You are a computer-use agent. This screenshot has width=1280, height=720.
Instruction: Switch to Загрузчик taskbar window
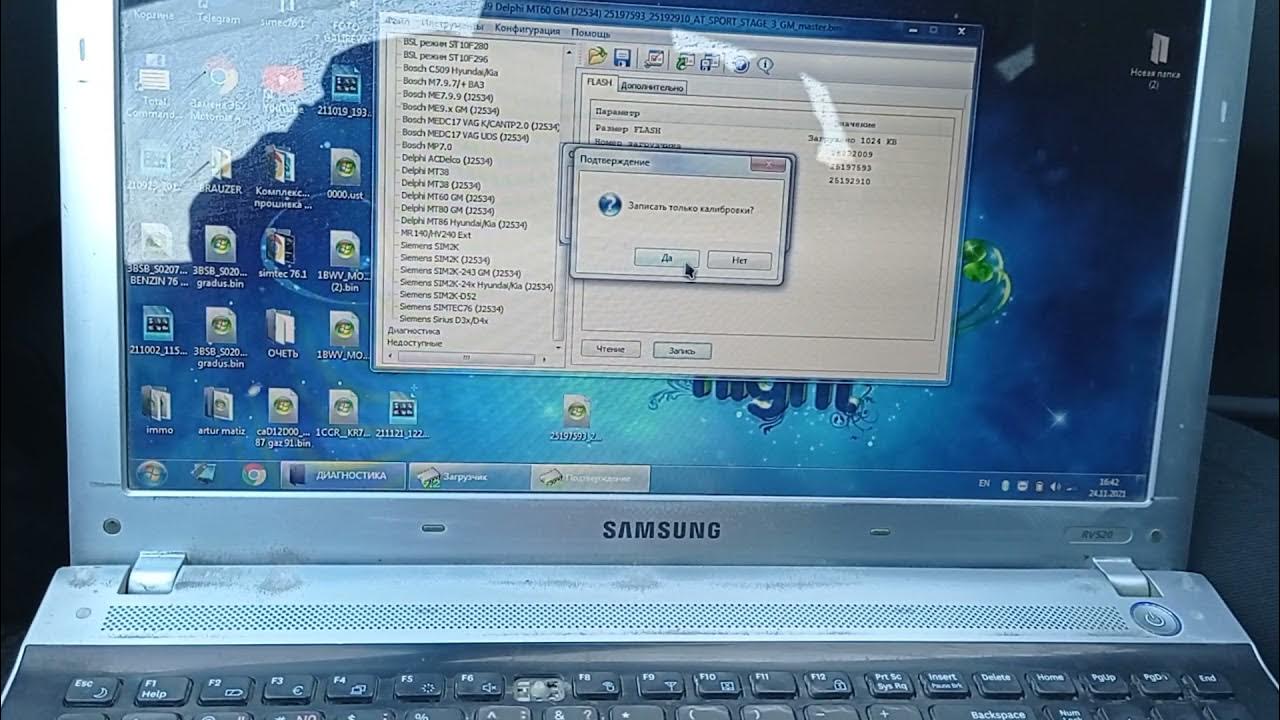pos(468,477)
